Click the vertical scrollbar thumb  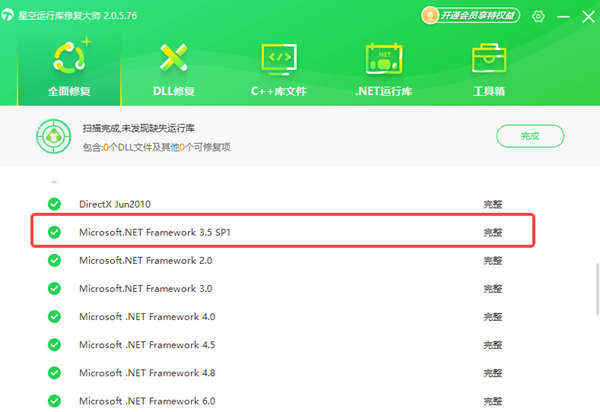coord(597,289)
